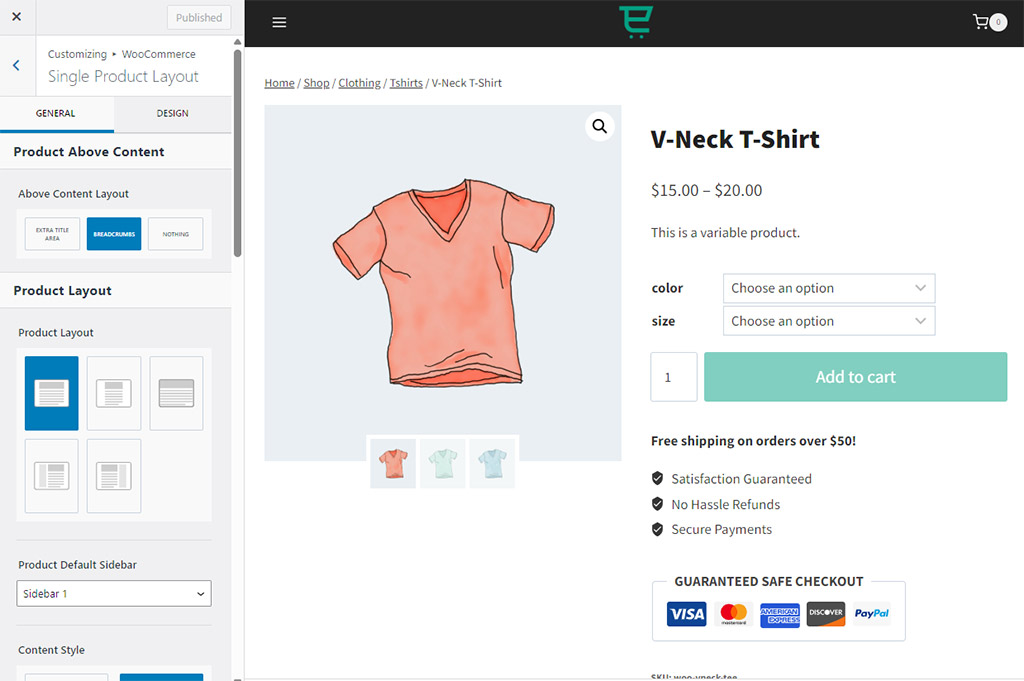Go back using the left chevron arrow

16,66
